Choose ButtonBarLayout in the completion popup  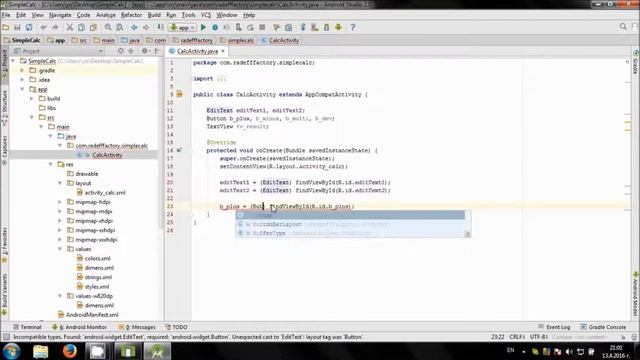tap(350, 224)
